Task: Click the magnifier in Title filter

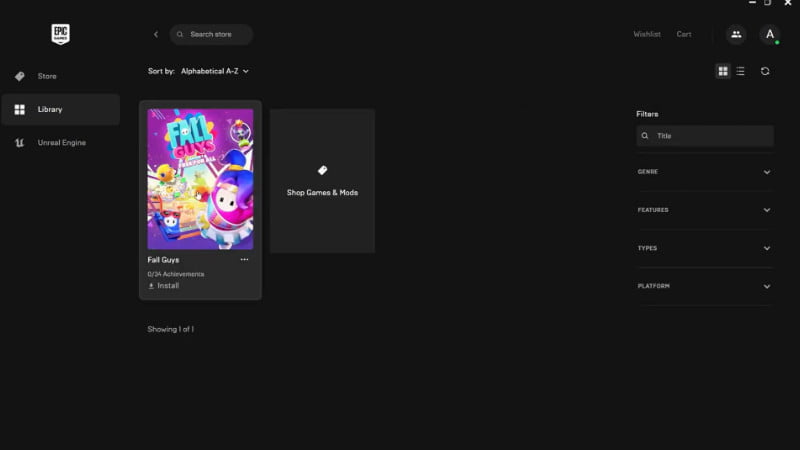Action: coord(645,136)
